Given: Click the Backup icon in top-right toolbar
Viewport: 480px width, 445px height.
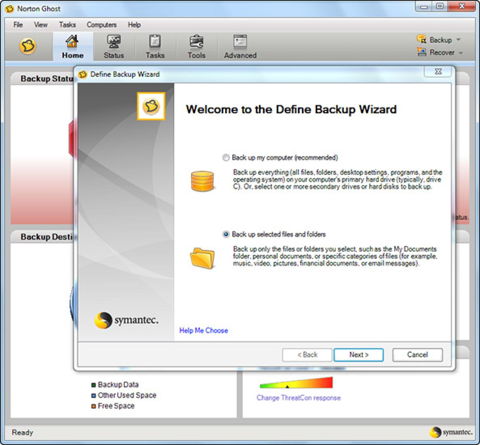Looking at the screenshot, I should coord(422,39).
